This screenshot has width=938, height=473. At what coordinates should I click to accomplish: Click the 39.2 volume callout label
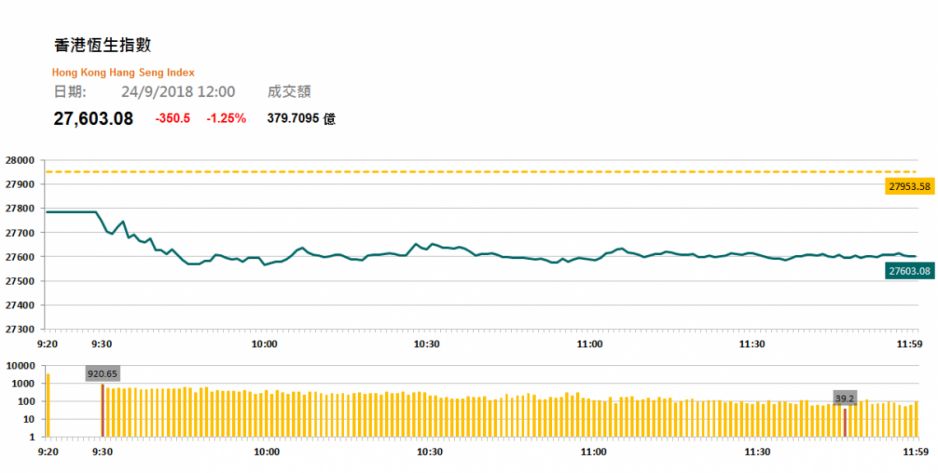pyautogui.click(x=845, y=398)
